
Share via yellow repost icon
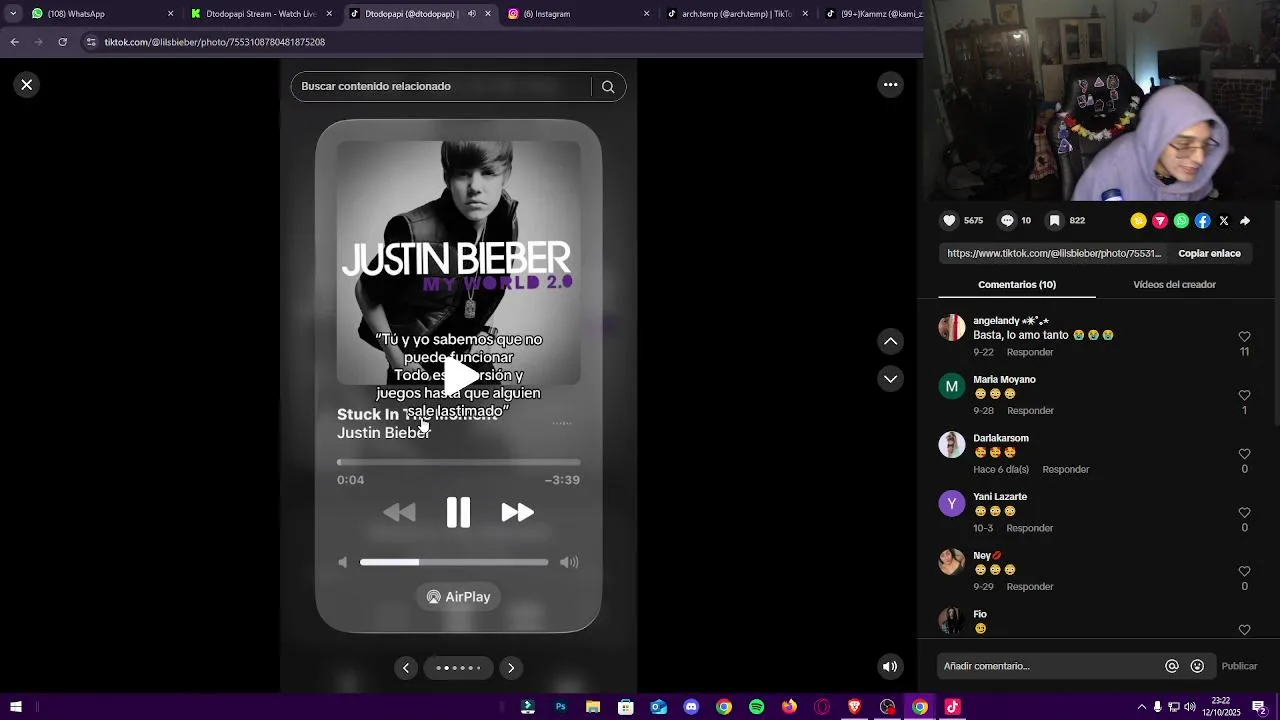(1138, 221)
